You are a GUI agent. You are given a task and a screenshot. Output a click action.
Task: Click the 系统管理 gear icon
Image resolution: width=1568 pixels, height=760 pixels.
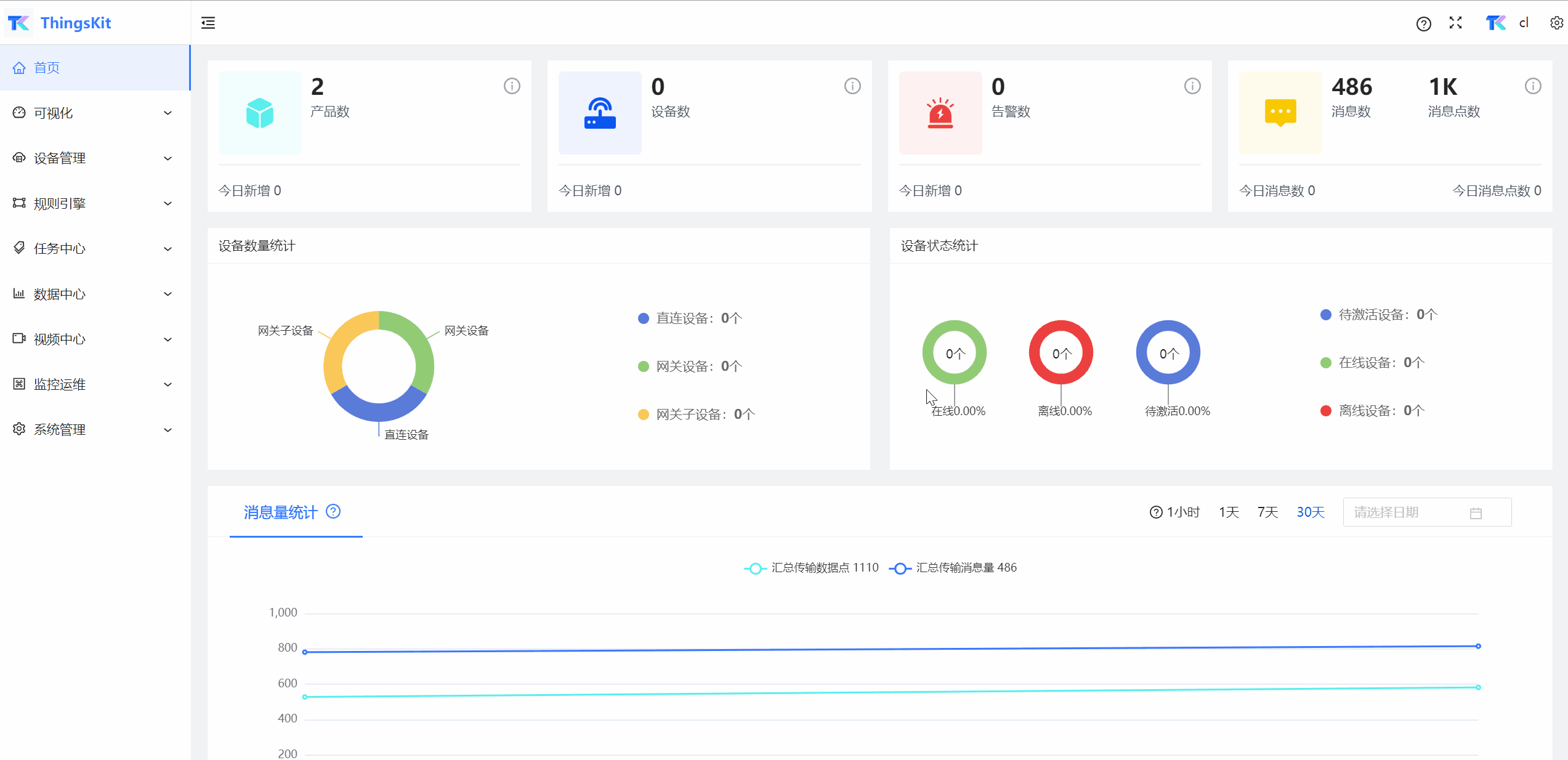pos(19,429)
